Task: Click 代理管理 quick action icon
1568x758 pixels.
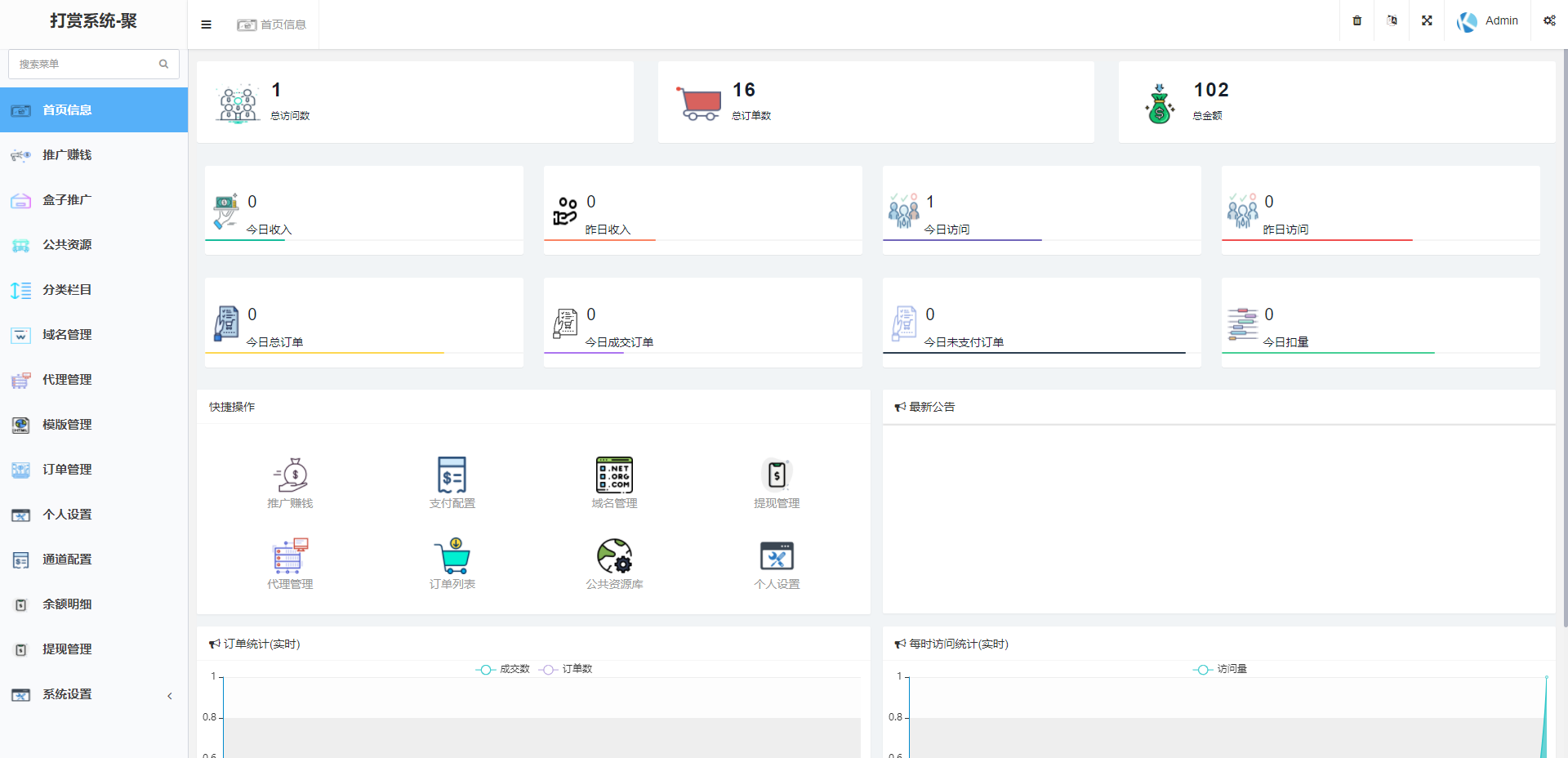Action: [x=290, y=556]
